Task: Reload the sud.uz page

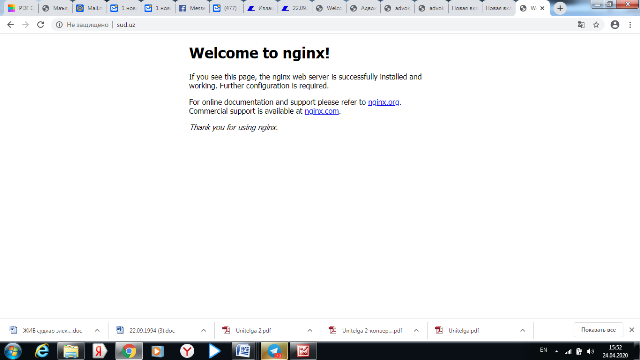Action: click(40, 25)
